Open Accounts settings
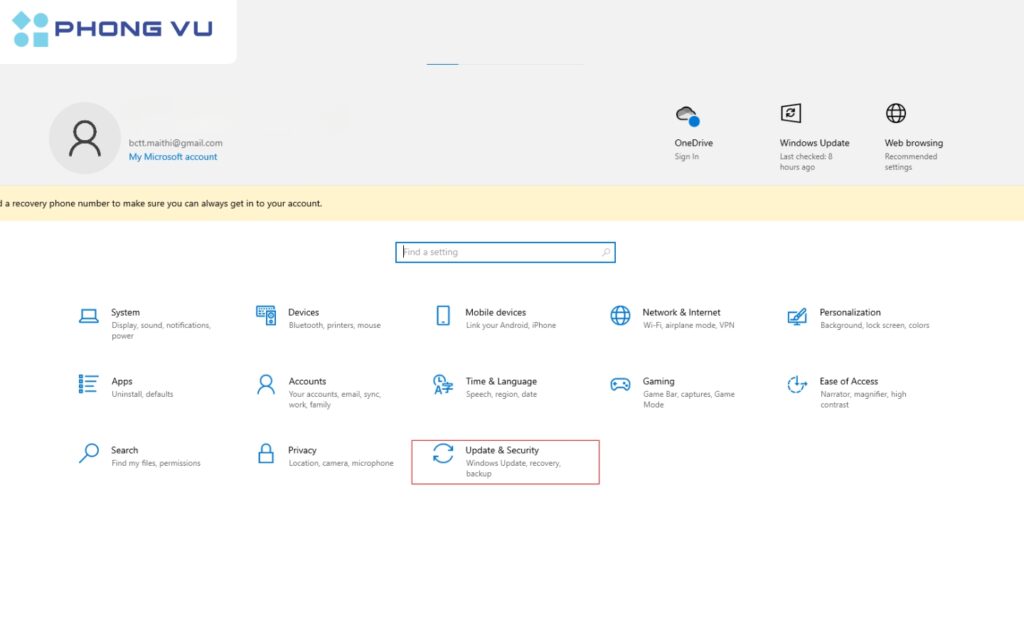Screen dimensions: 1024x640 point(307,381)
